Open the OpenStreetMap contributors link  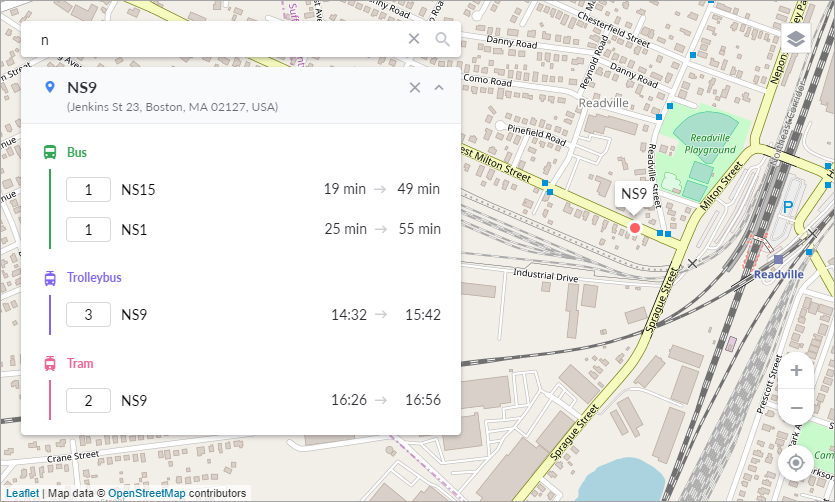click(146, 493)
